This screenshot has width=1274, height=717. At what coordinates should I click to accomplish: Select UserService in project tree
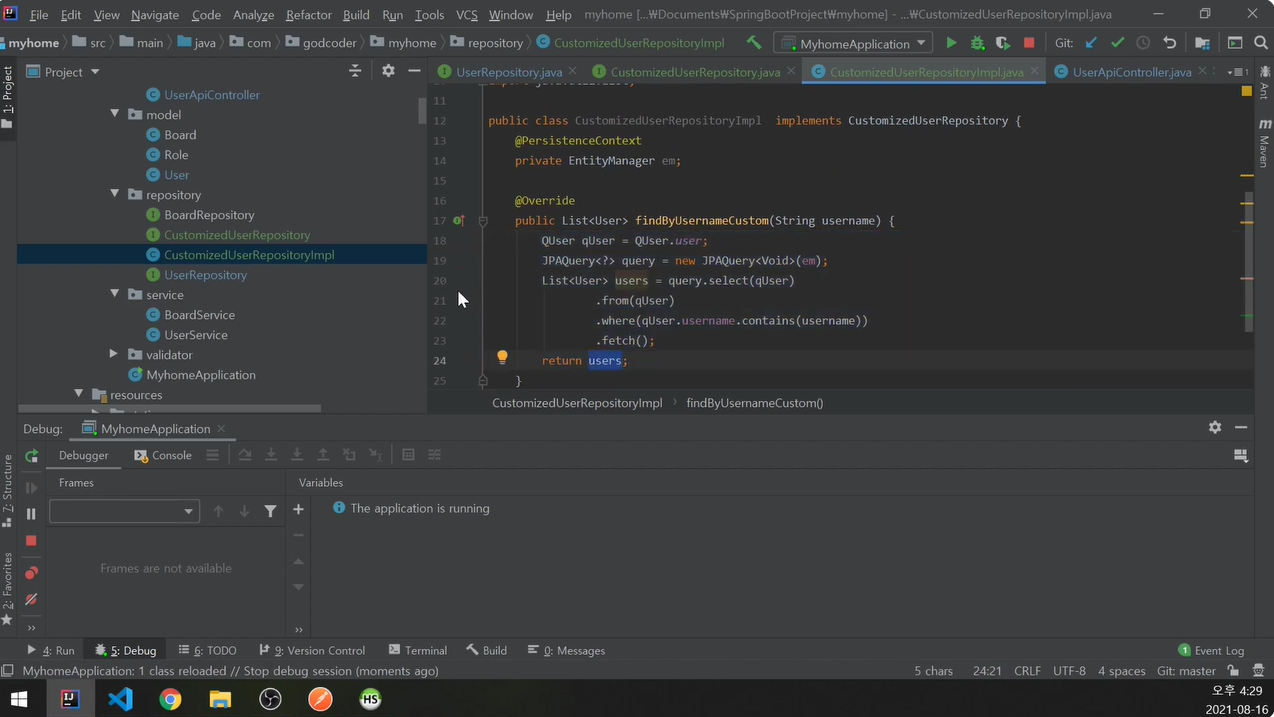pos(195,334)
